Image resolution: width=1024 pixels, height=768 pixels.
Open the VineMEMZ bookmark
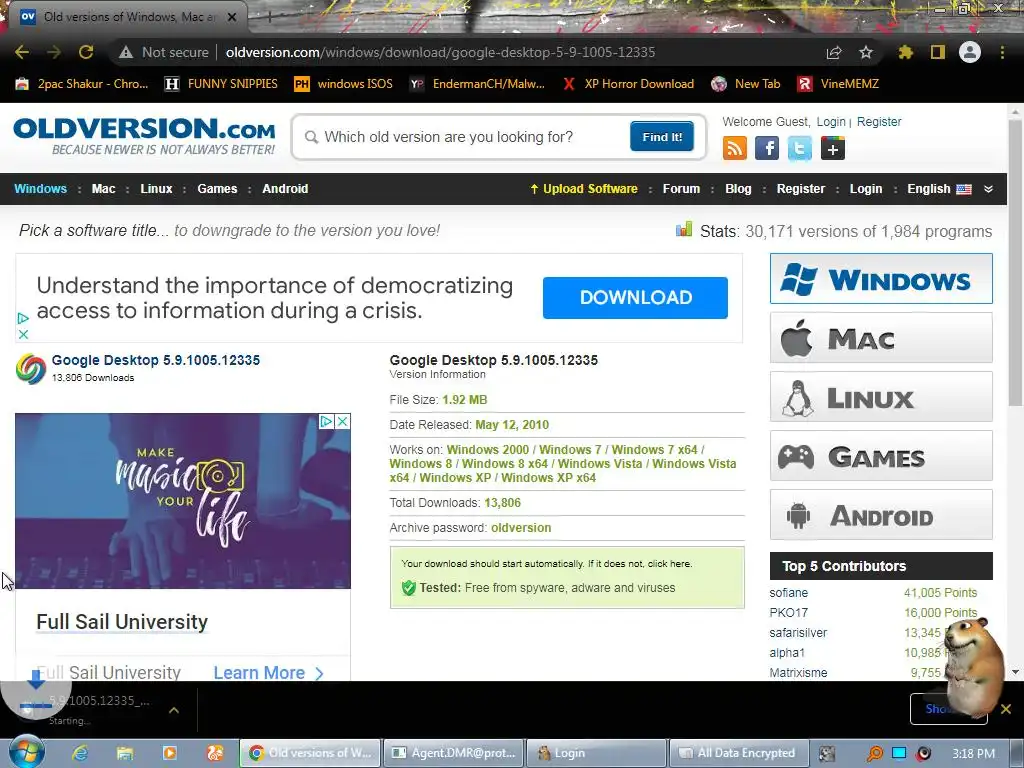(838, 84)
